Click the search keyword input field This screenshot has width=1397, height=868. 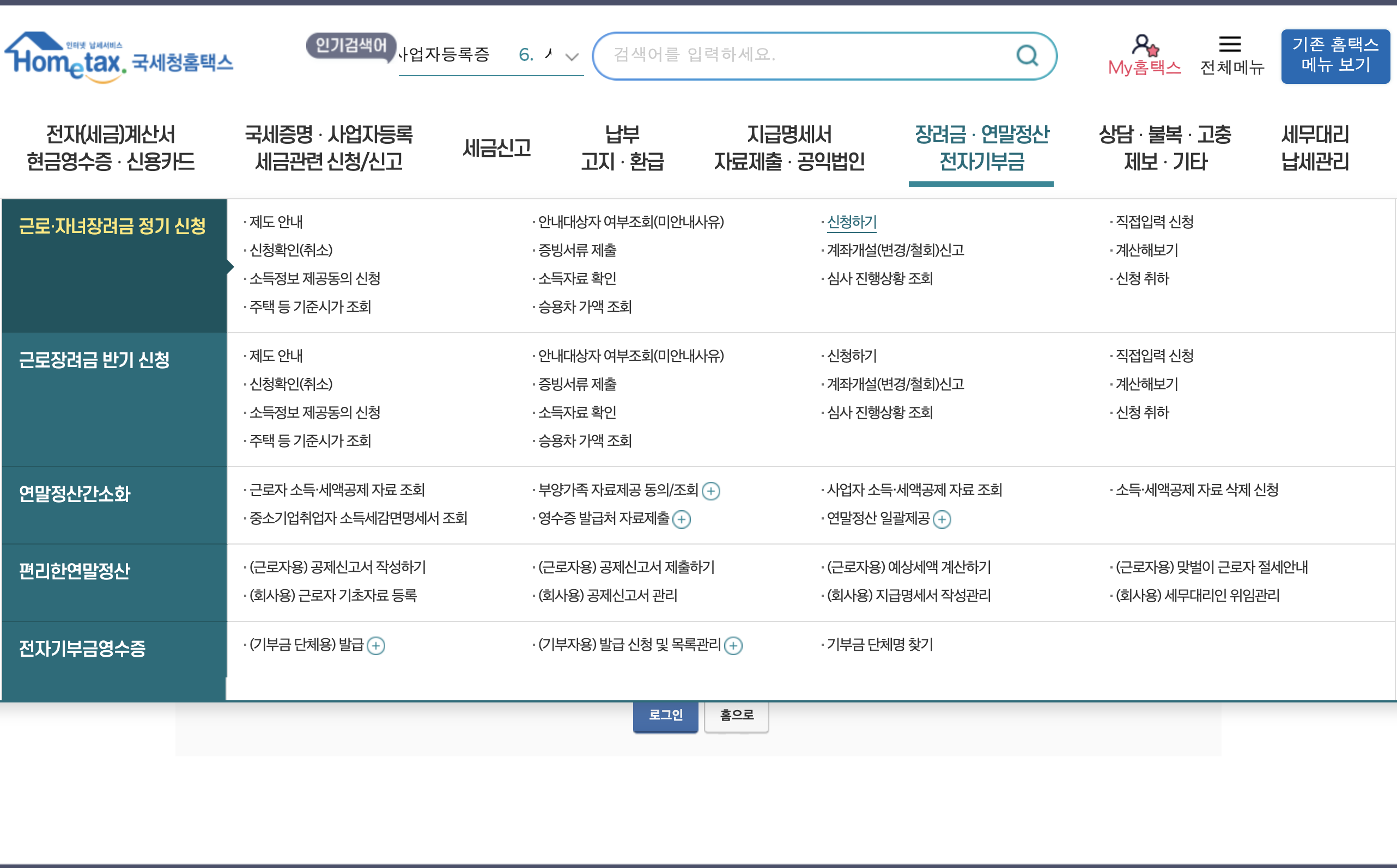[x=804, y=56]
